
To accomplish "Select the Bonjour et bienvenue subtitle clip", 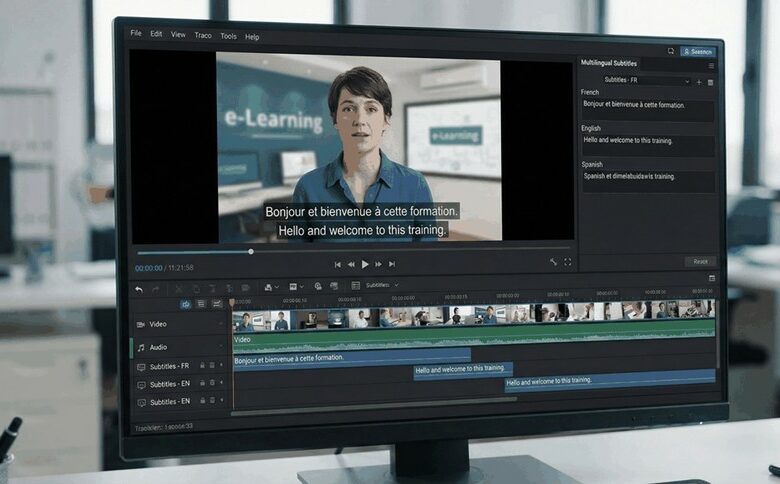I will tap(352, 360).
